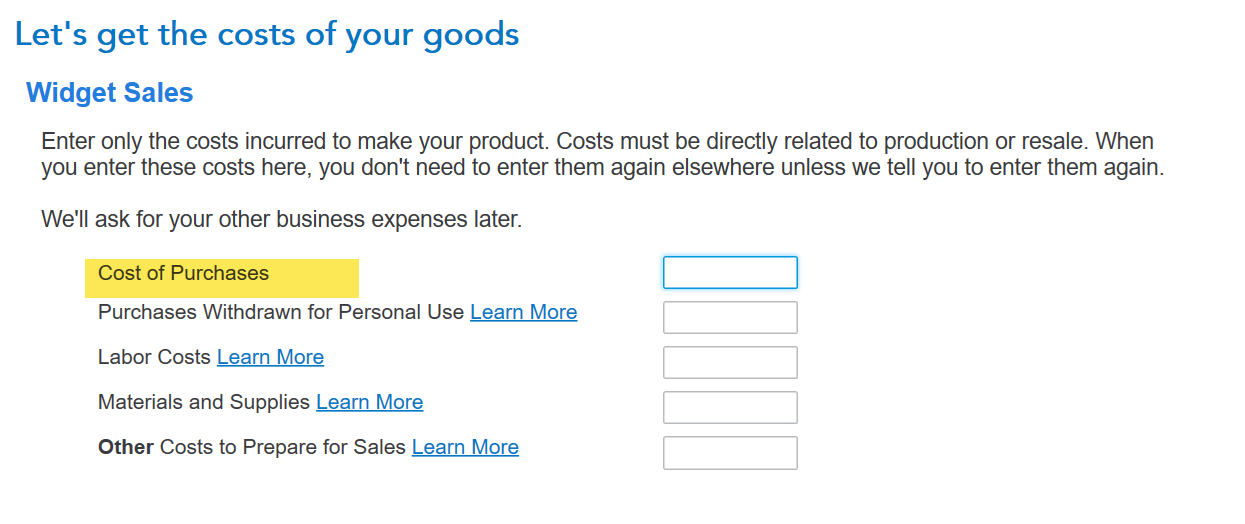Click the Costs to Prepare for Sales text
Viewport: 1245px width, 524px height.
[x=283, y=447]
